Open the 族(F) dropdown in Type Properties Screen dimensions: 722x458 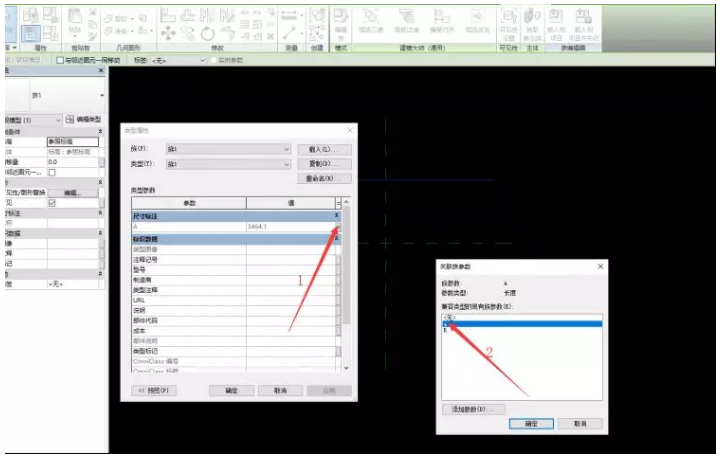(x=228, y=149)
